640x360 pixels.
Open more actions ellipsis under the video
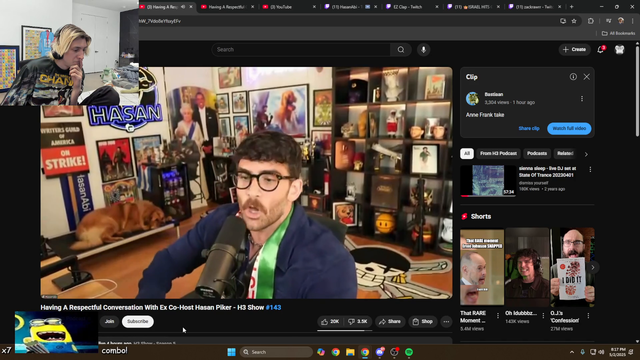pos(446,322)
